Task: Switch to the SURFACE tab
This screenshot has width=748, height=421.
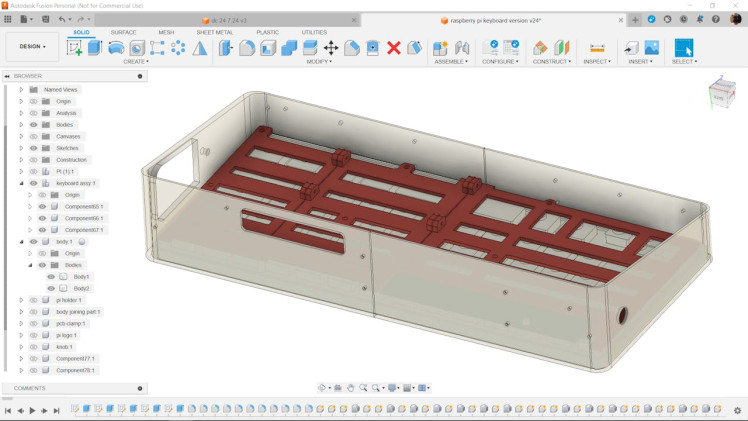Action: (x=123, y=32)
